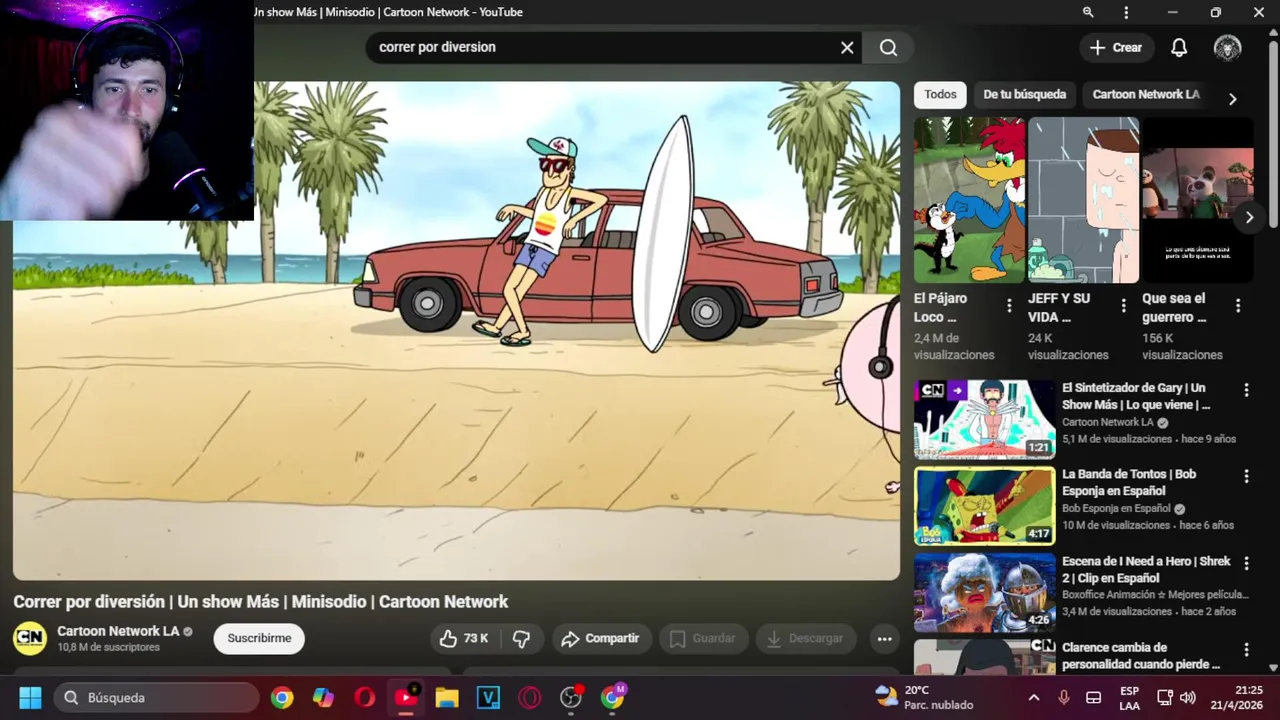Expand filter chips with the right chevron
The width and height of the screenshot is (1280, 720).
pyautogui.click(x=1232, y=98)
